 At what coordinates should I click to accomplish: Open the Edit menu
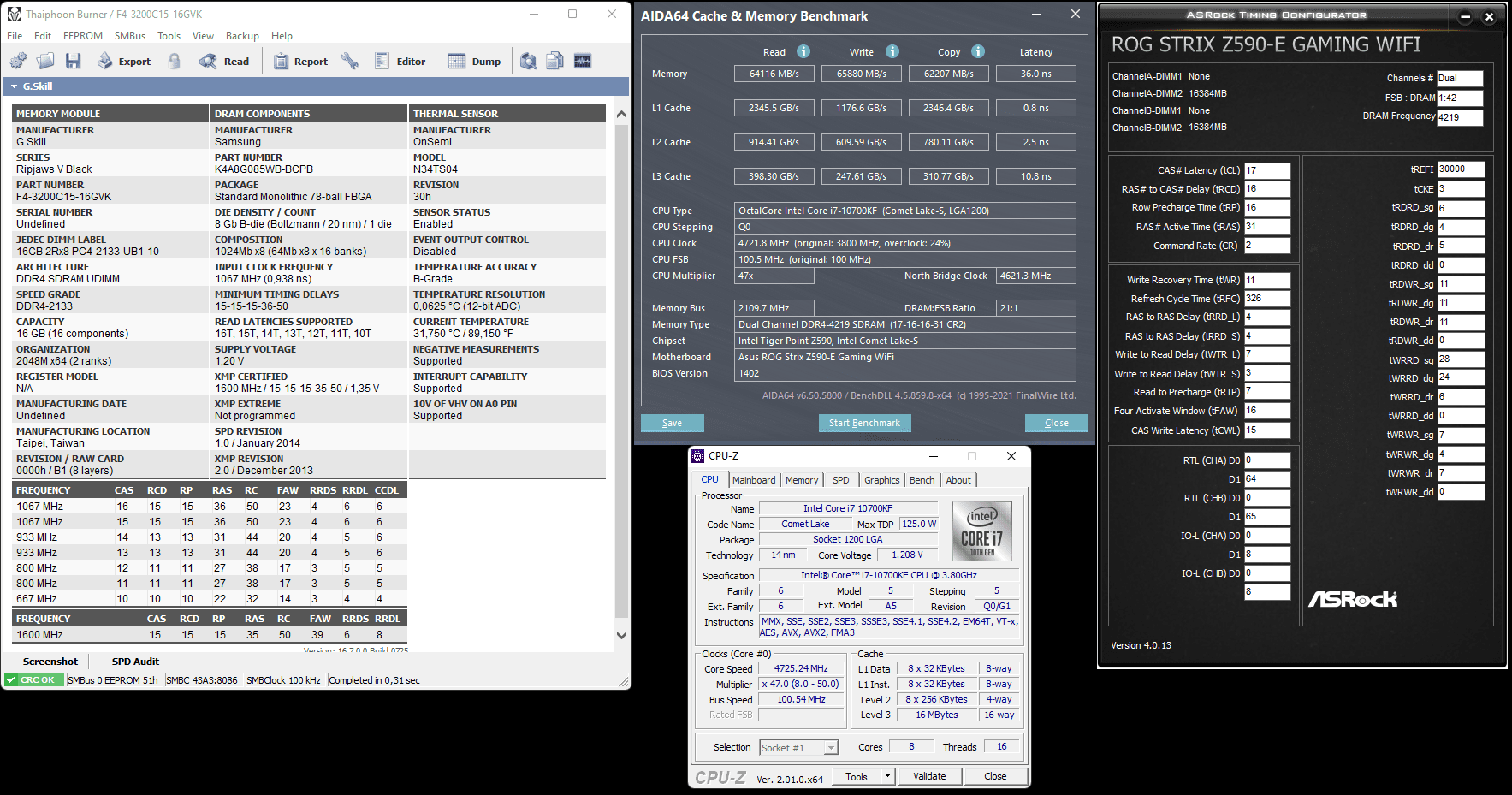(x=43, y=36)
